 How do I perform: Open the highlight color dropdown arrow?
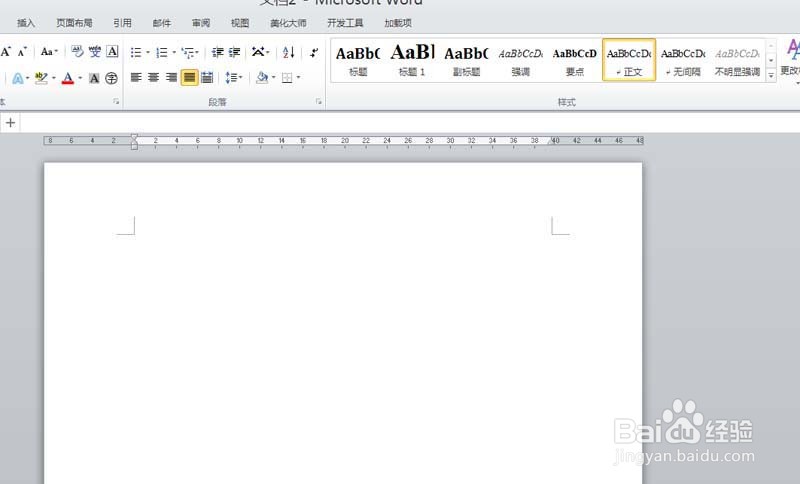point(54,78)
